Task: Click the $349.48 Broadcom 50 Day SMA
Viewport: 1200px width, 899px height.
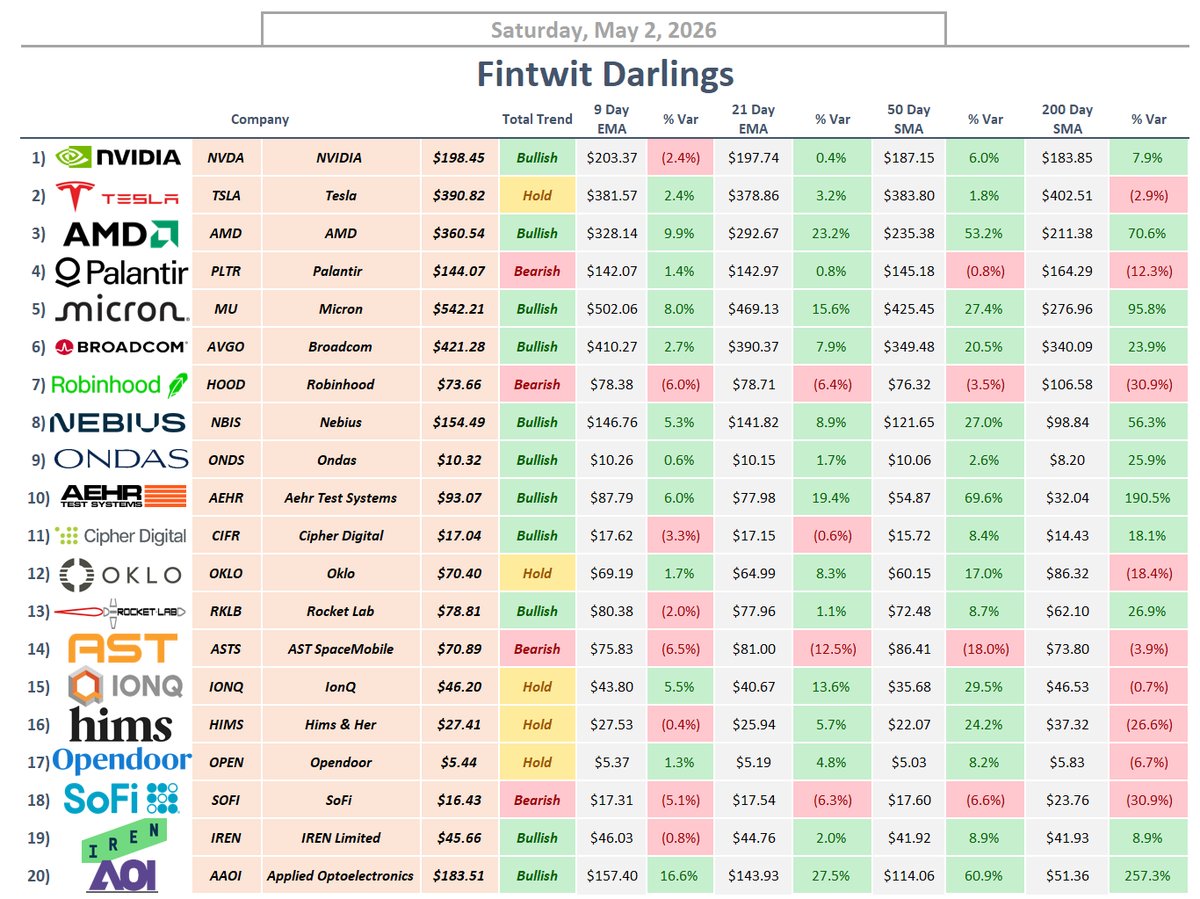Action: click(910, 347)
